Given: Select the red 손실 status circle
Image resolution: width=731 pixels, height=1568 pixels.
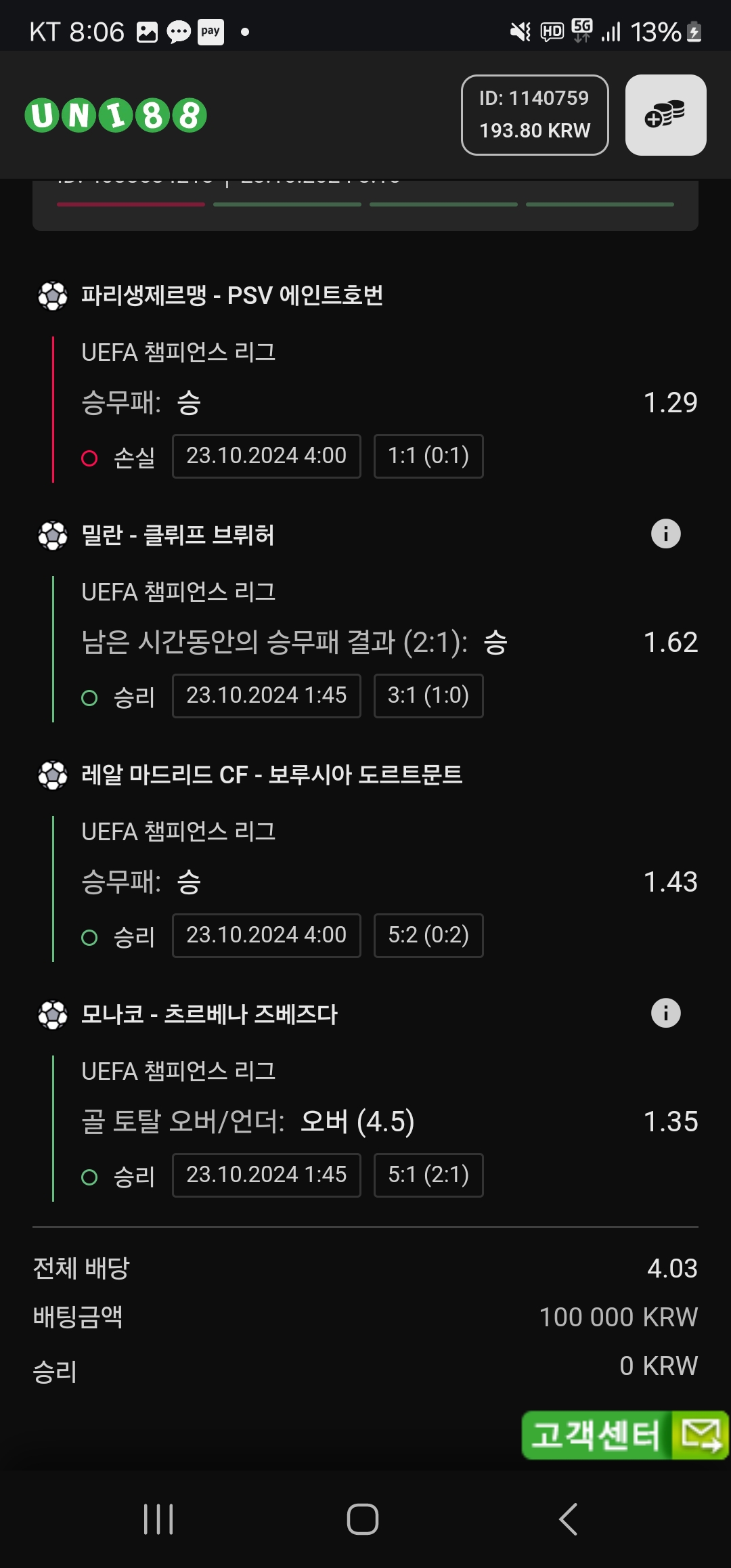Looking at the screenshot, I should pyautogui.click(x=89, y=458).
